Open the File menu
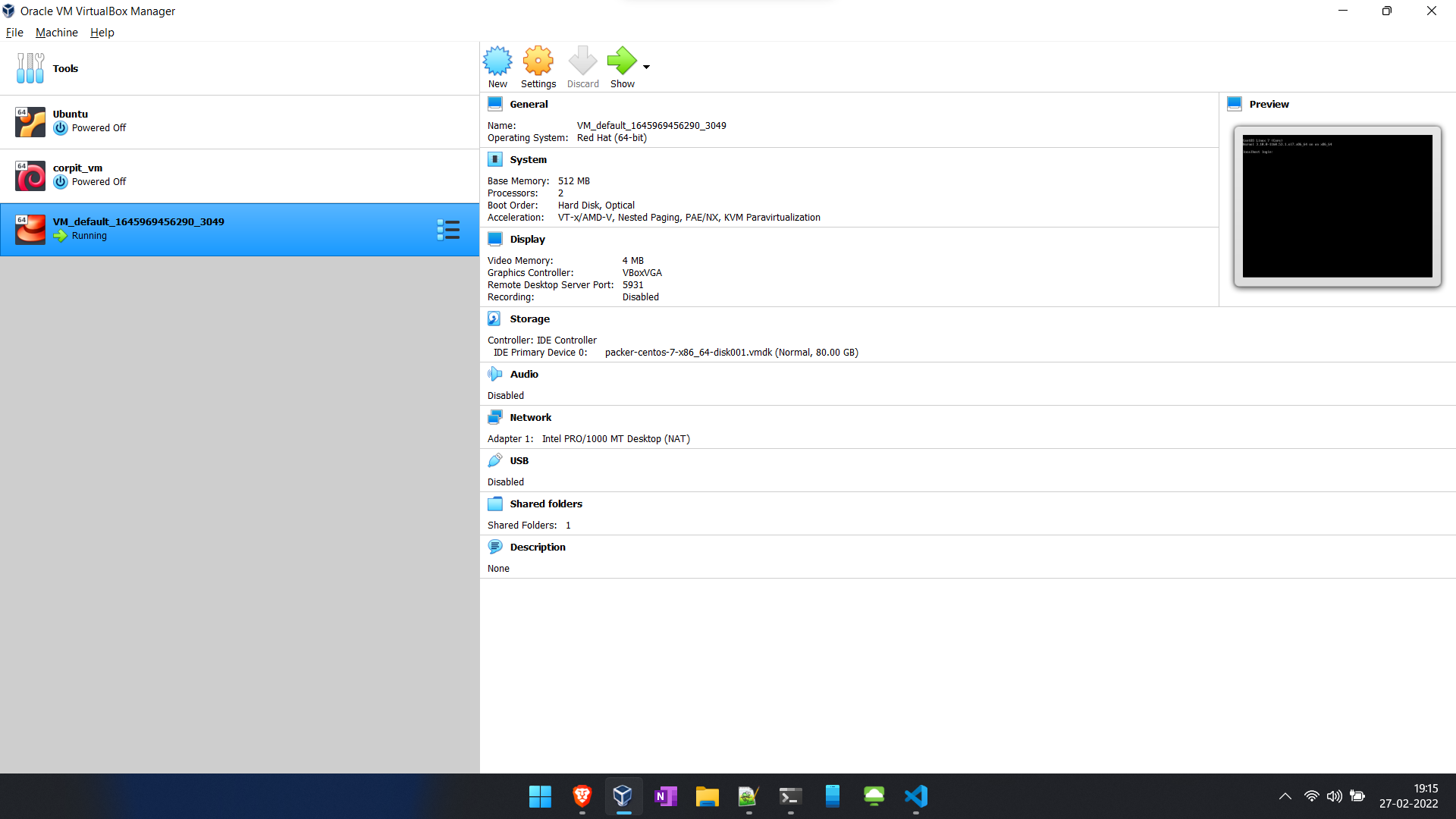This screenshot has height=819, width=1456. [14, 33]
